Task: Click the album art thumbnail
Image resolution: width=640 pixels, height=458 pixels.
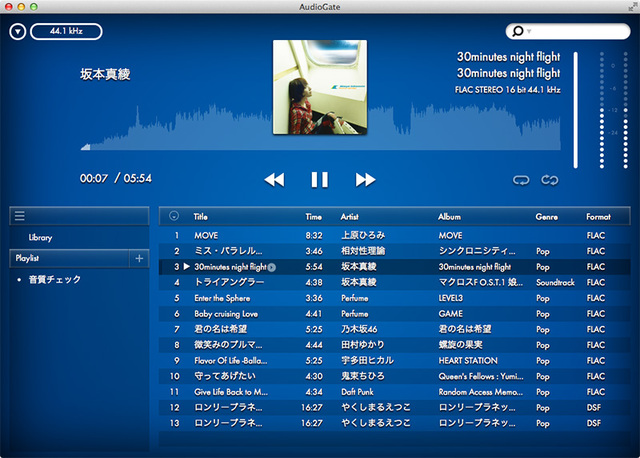Action: point(320,87)
